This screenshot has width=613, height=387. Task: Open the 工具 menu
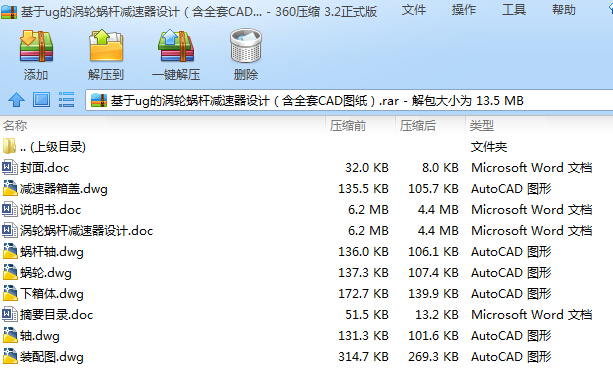click(514, 10)
